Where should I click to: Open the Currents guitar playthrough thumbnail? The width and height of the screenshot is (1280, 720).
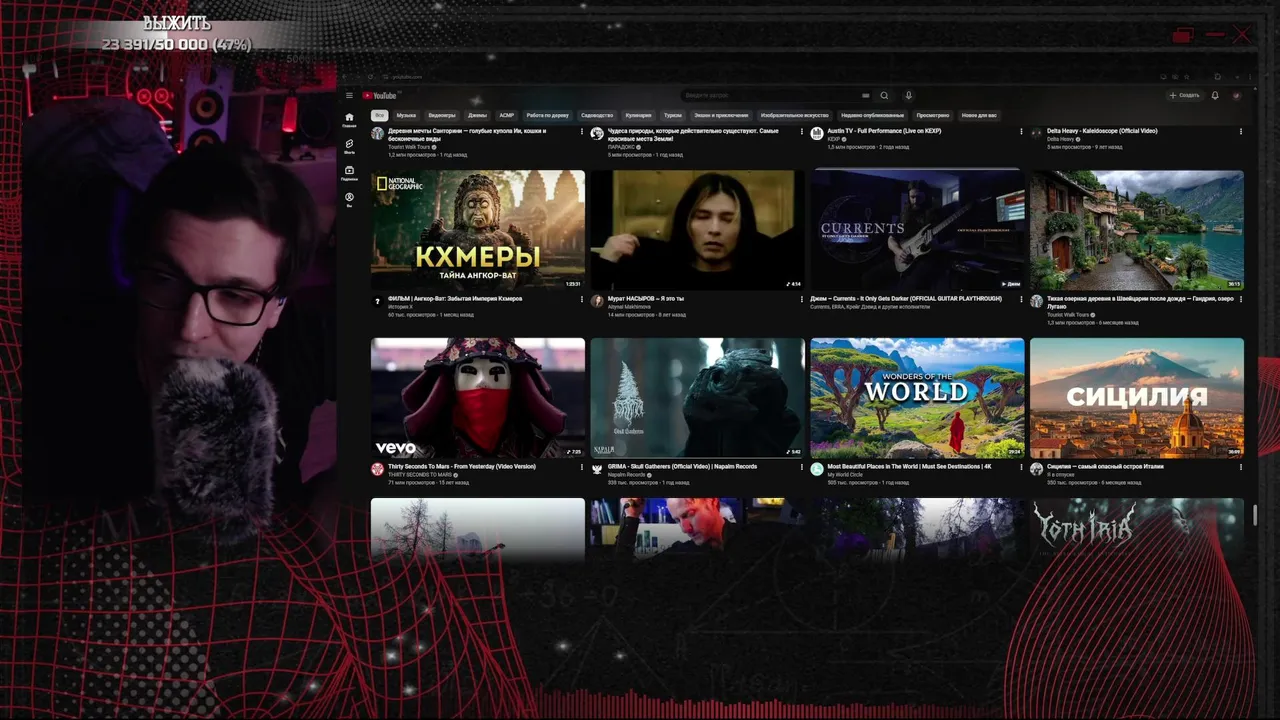pos(917,230)
